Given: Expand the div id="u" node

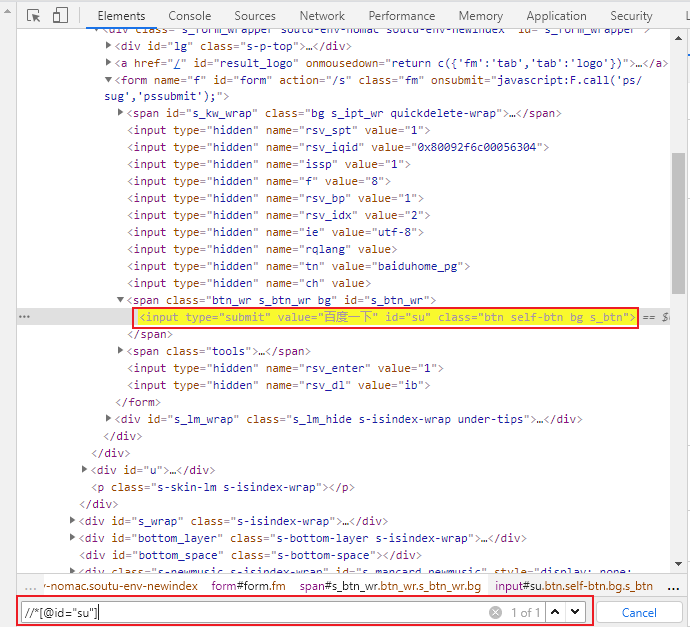Looking at the screenshot, I should pos(84,469).
